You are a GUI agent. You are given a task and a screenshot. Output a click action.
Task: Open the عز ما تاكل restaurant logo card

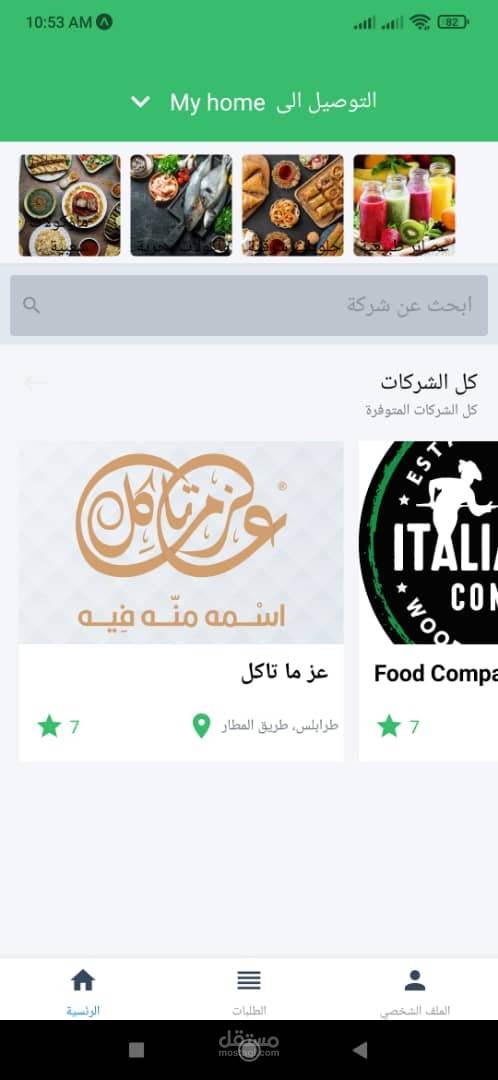coord(181,543)
